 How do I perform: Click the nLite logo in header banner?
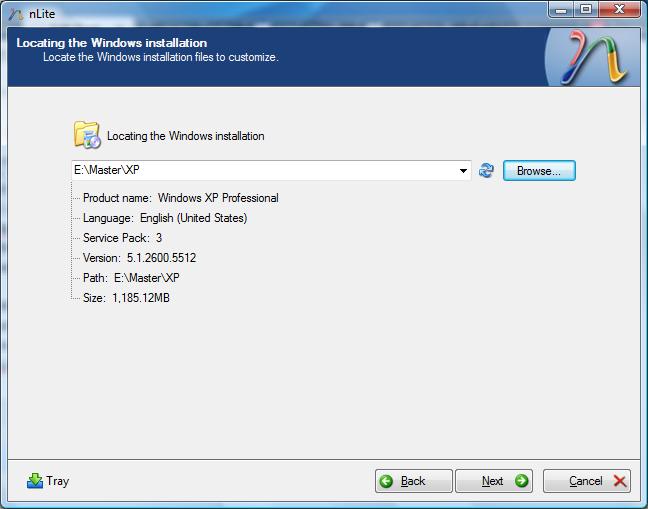(594, 57)
